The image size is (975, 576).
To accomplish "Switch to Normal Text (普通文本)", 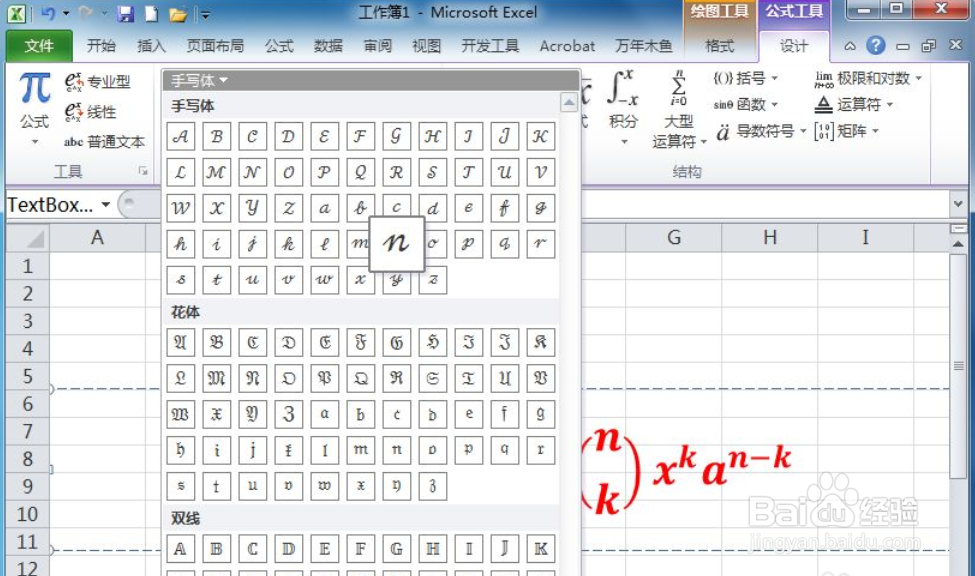I will (x=104, y=142).
